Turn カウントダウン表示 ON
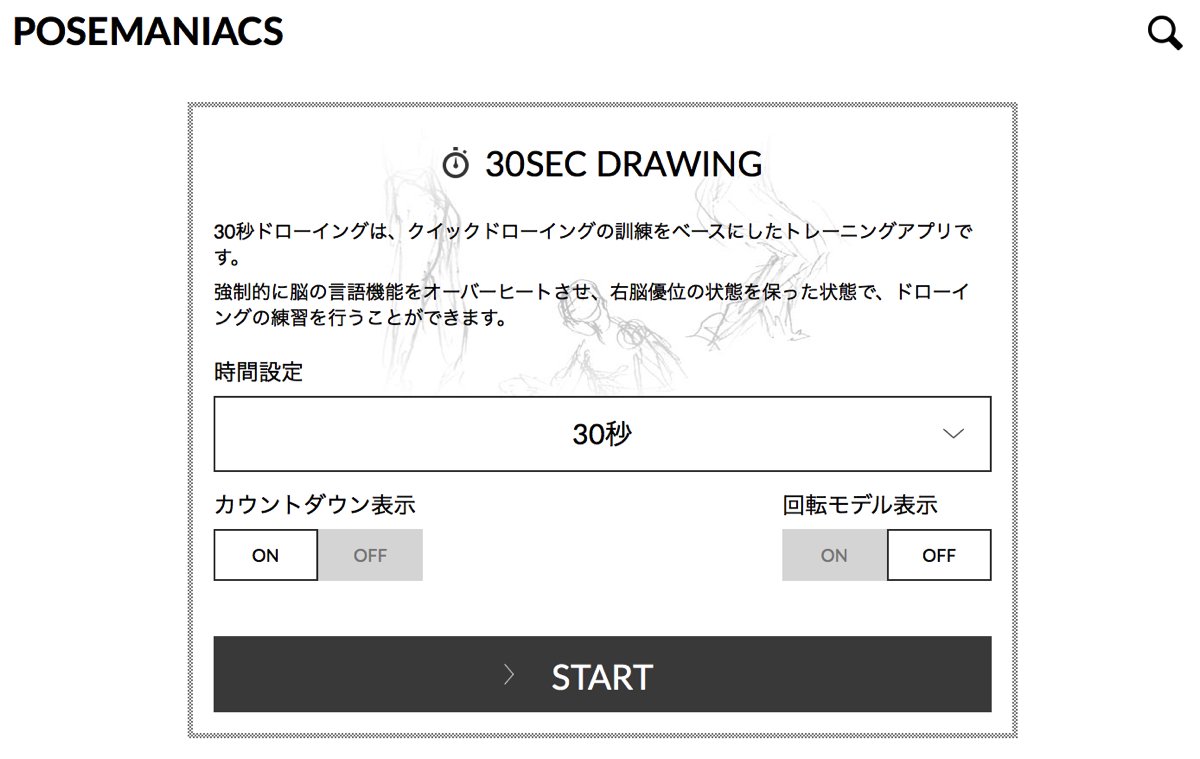1200x759 pixels. tap(266, 555)
